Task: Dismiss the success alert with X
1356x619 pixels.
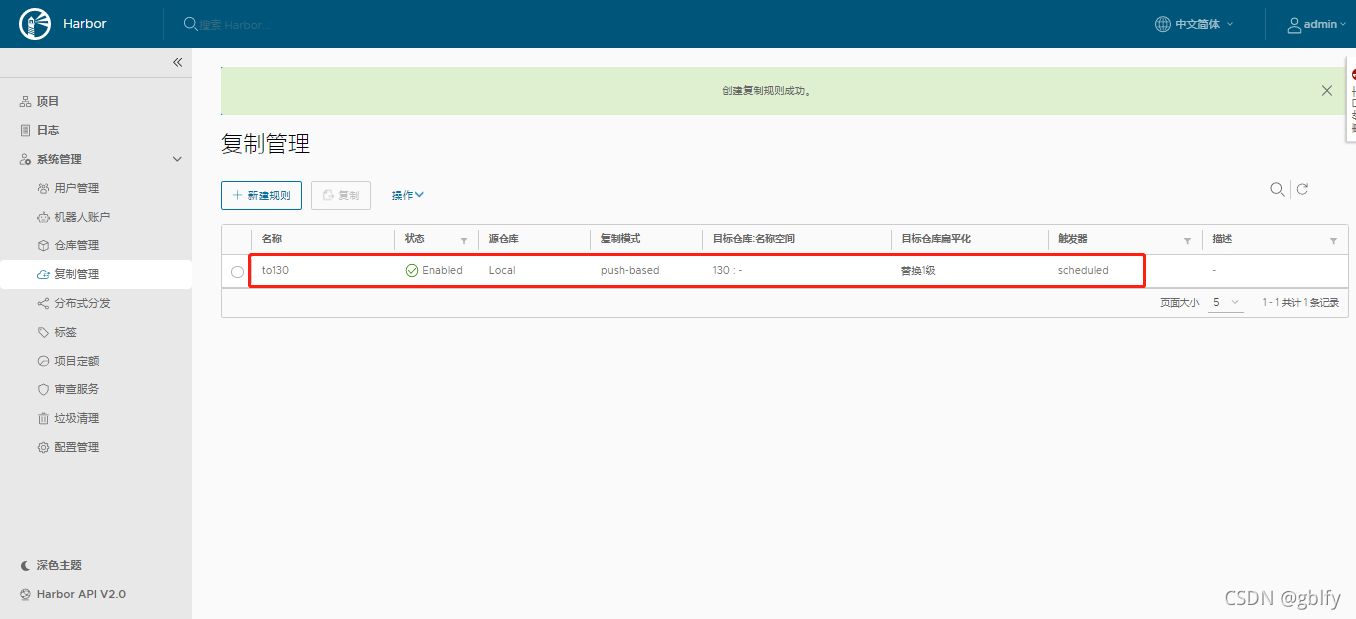Action: pos(1327,90)
